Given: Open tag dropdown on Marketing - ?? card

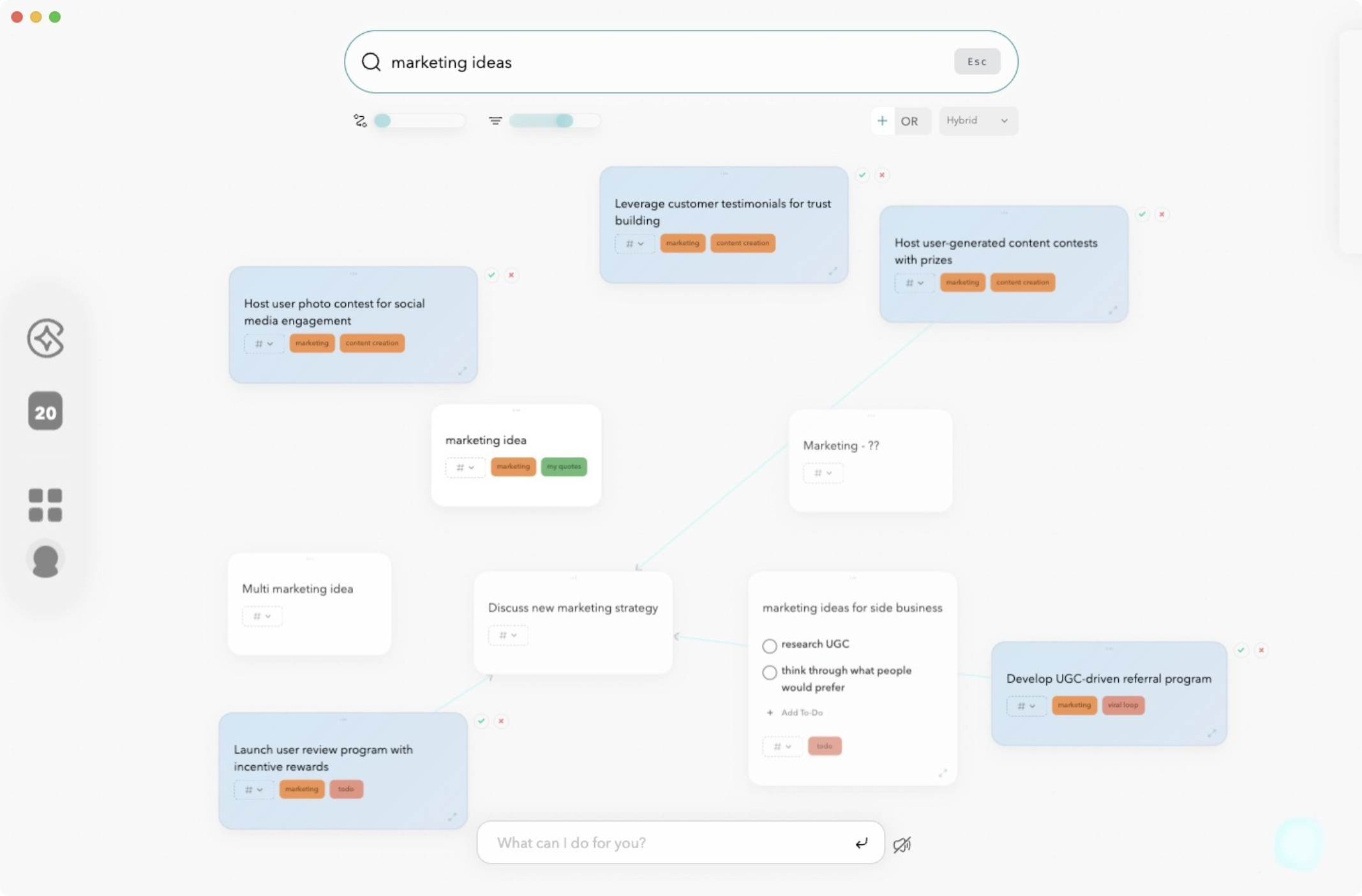Looking at the screenshot, I should [823, 474].
